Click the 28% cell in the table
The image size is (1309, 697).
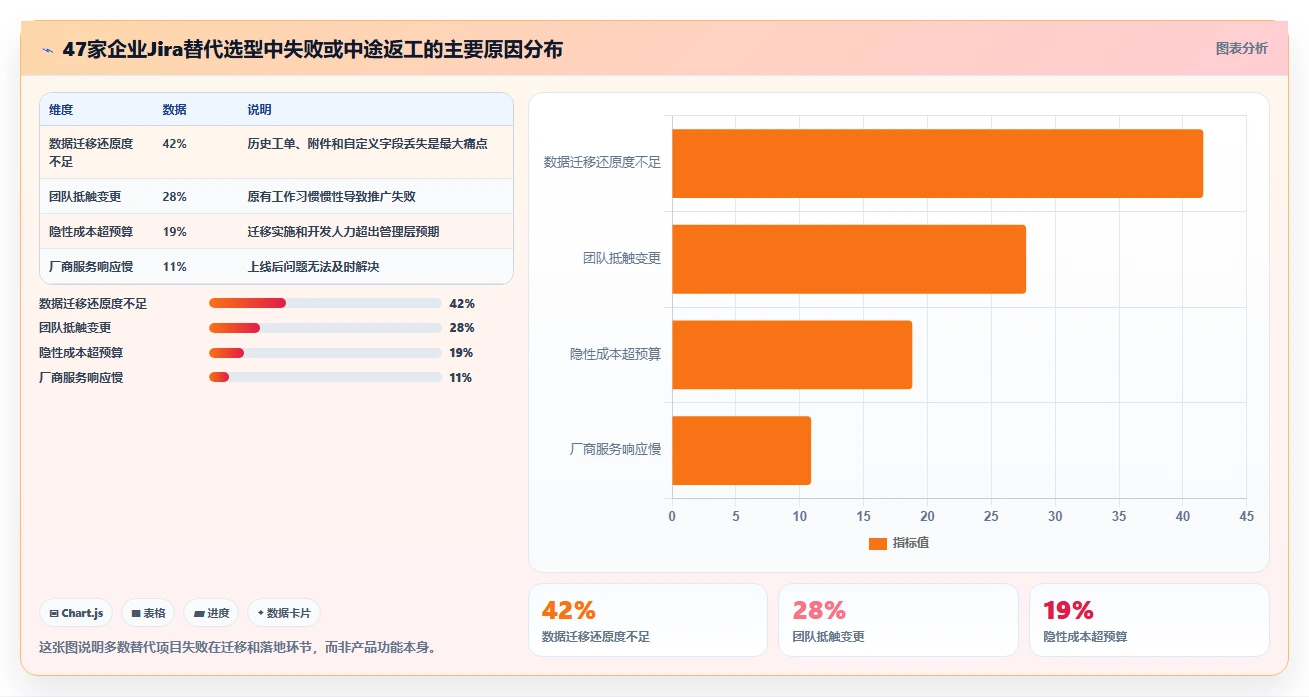click(x=174, y=197)
